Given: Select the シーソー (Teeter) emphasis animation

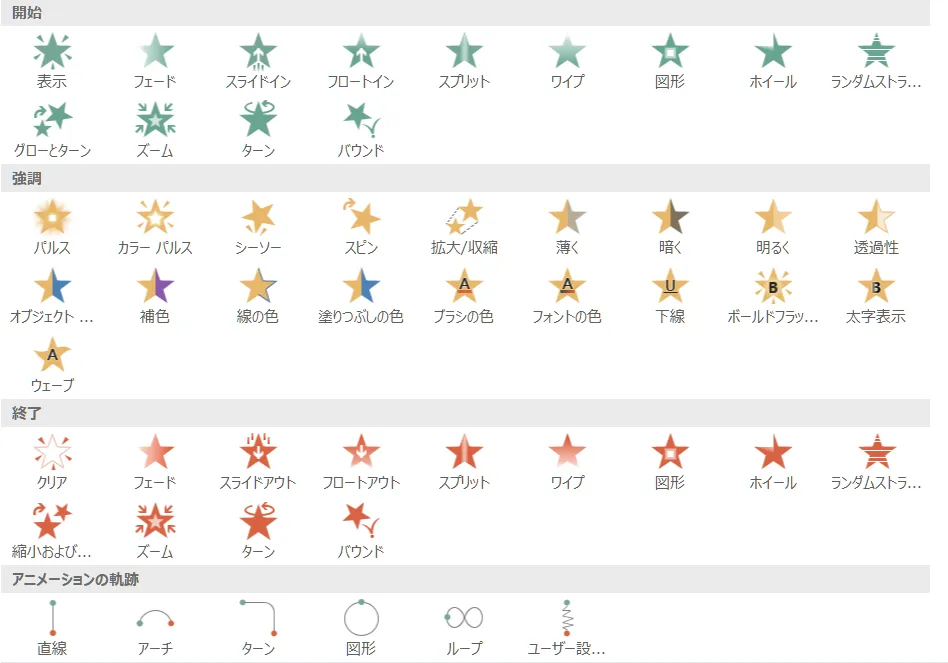Looking at the screenshot, I should [257, 218].
